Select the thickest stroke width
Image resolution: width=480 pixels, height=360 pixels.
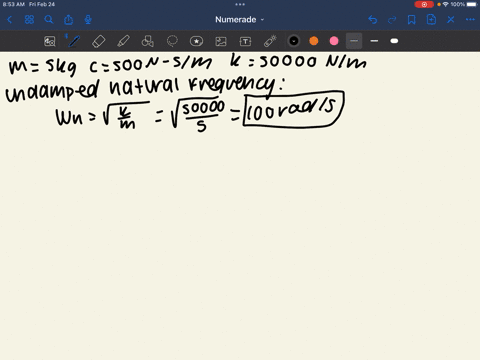pyautogui.click(x=394, y=41)
